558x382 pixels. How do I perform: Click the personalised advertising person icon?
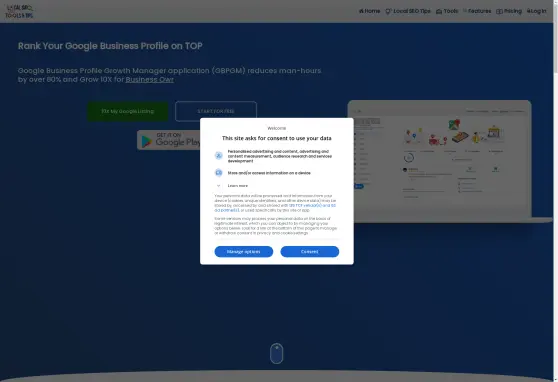click(219, 156)
